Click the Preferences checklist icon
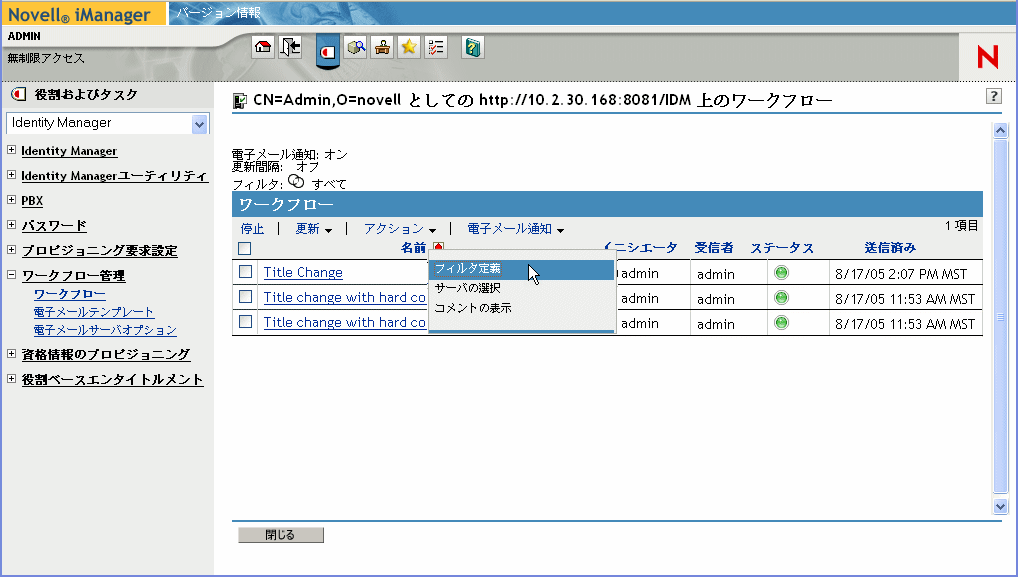Screen dimensions: 1018x577 [x=436, y=47]
